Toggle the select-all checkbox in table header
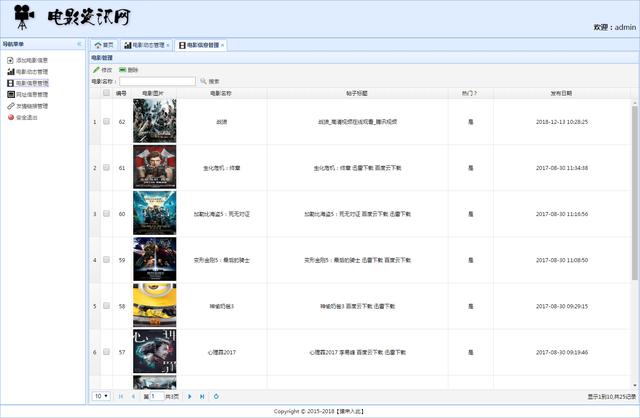 click(107, 93)
